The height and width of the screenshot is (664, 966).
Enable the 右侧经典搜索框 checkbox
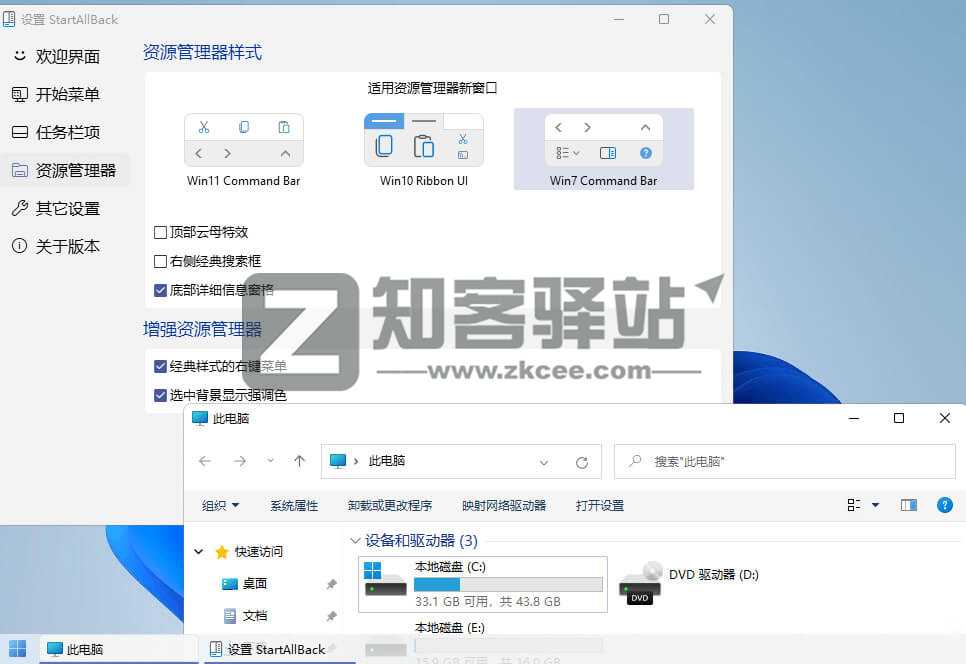(x=160, y=261)
